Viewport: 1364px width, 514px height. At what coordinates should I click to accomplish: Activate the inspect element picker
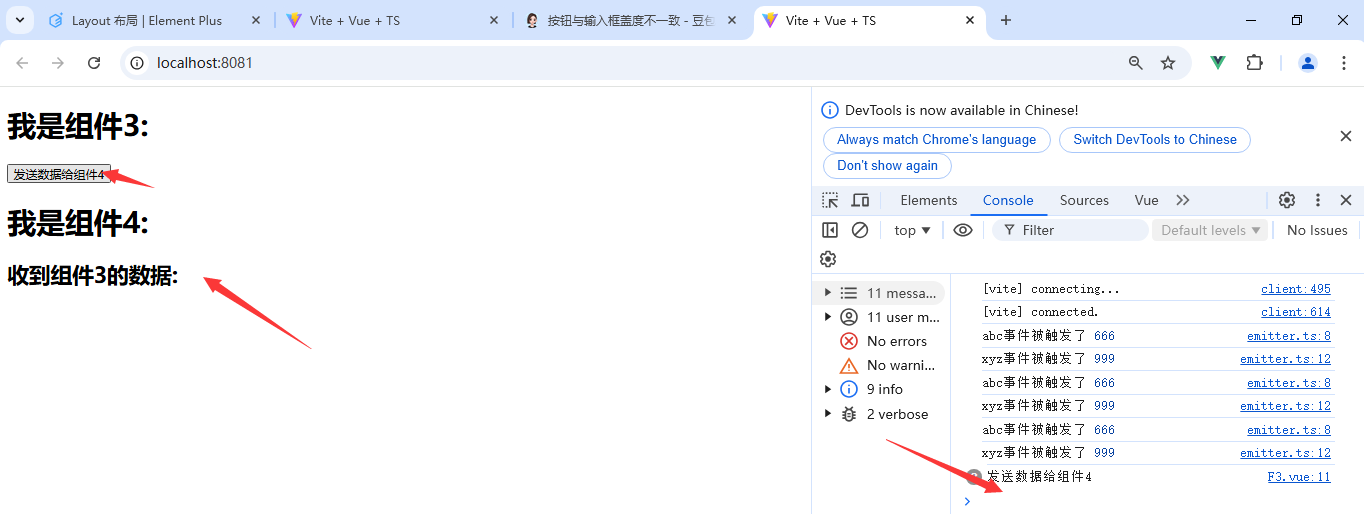(830, 200)
